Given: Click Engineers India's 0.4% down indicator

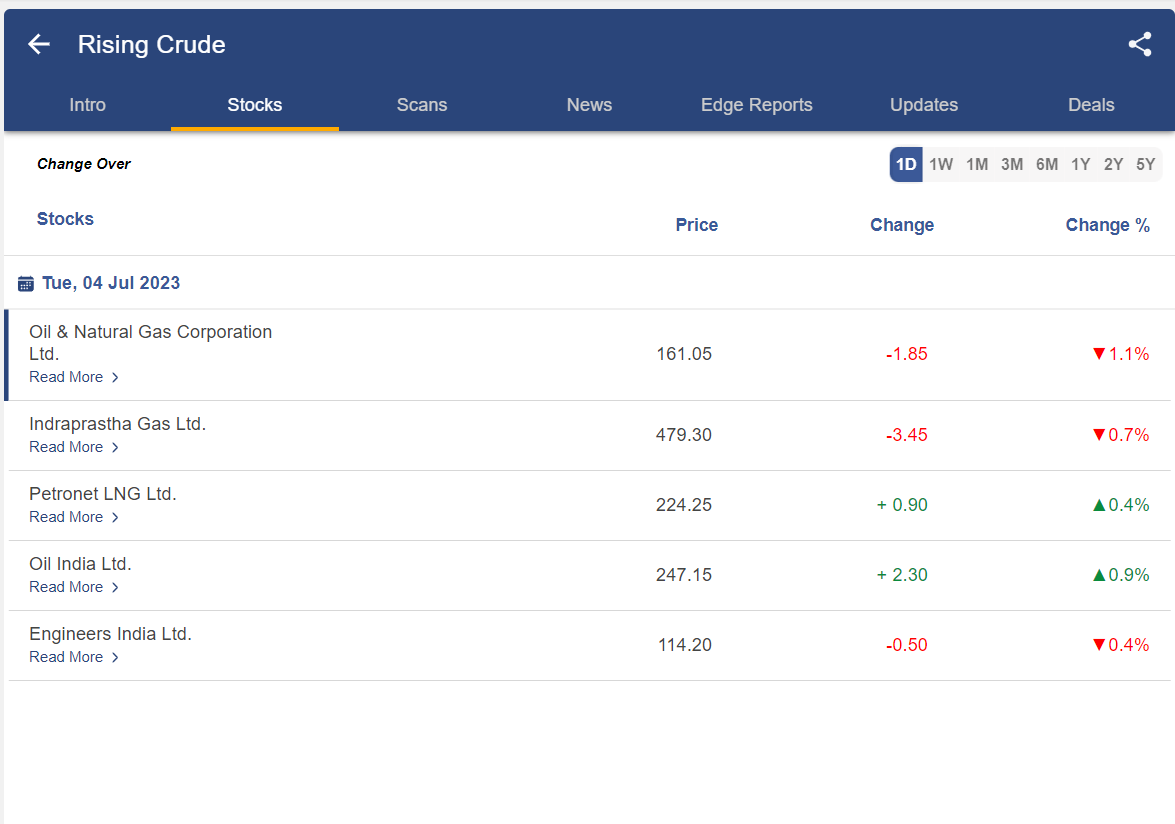Looking at the screenshot, I should (1121, 645).
